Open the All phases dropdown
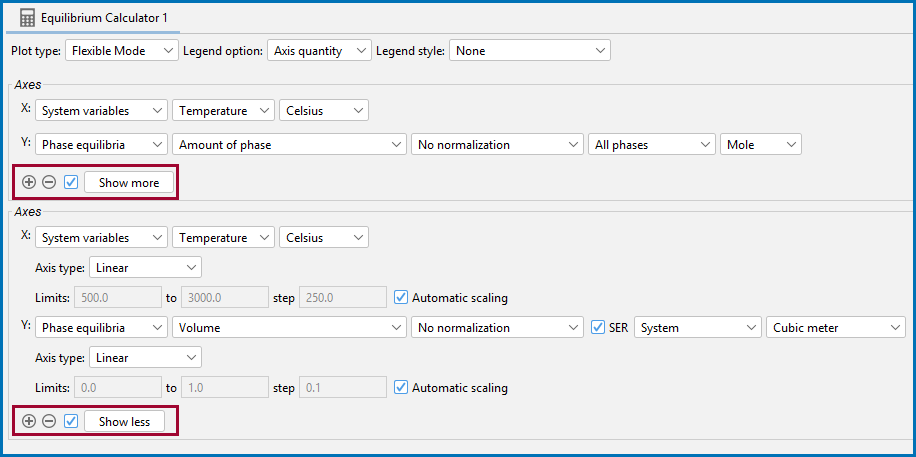 (651, 144)
